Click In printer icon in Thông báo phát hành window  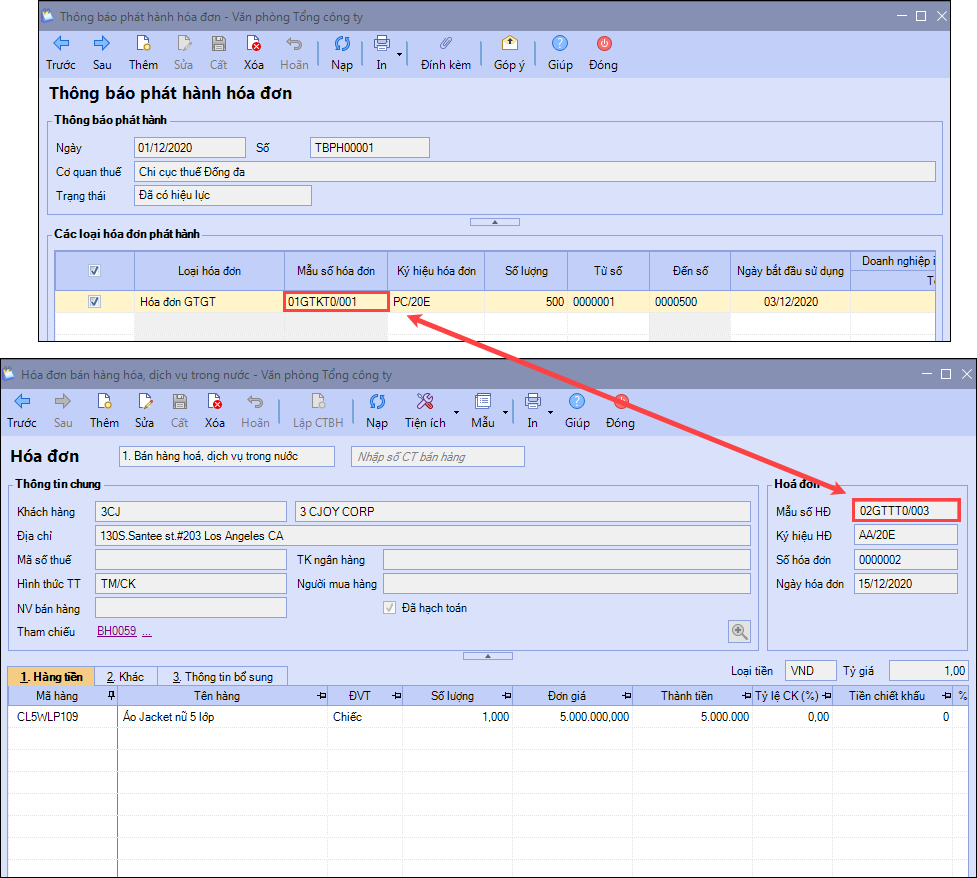point(381,44)
